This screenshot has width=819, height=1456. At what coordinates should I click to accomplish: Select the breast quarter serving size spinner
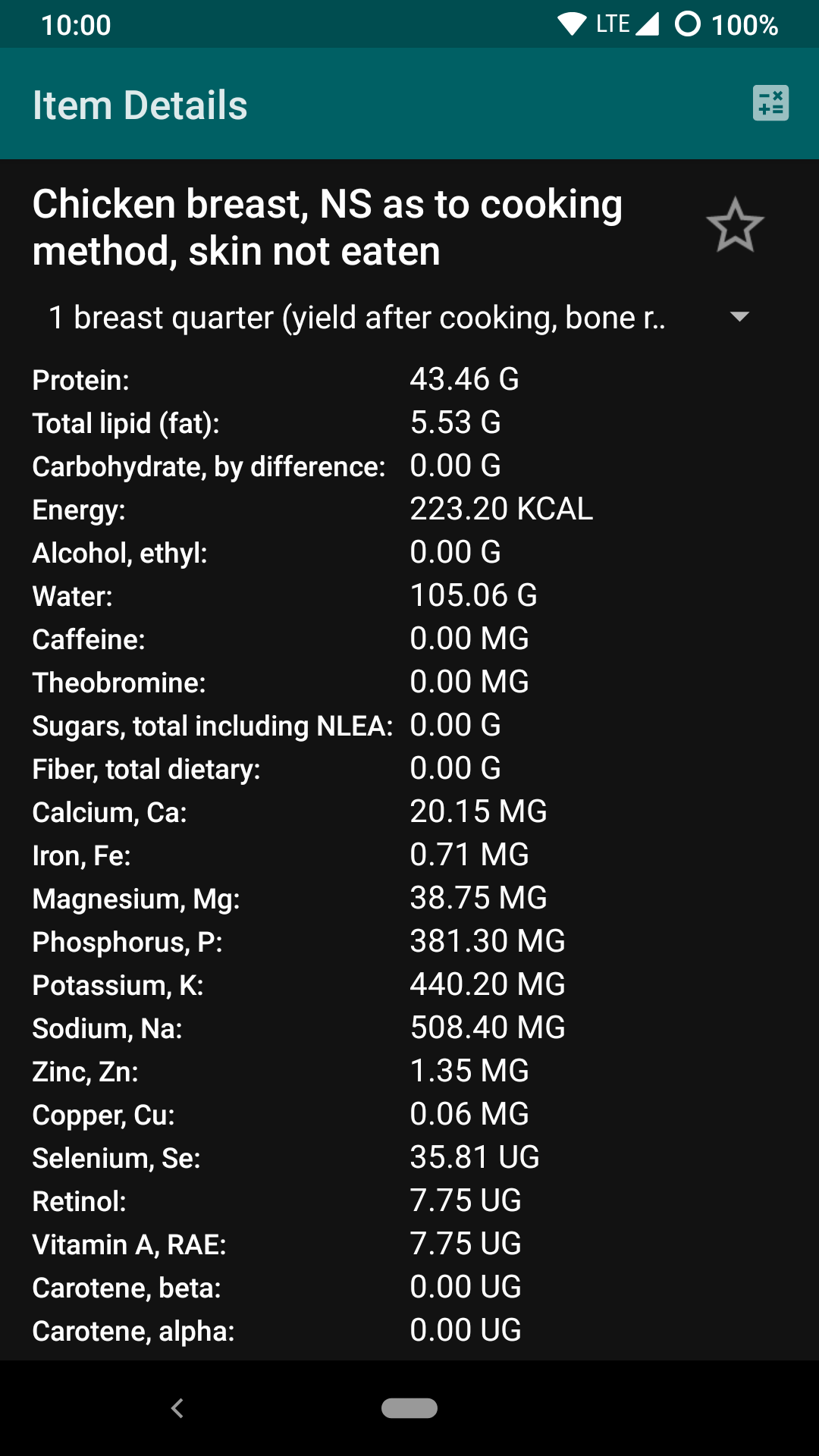tap(356, 318)
